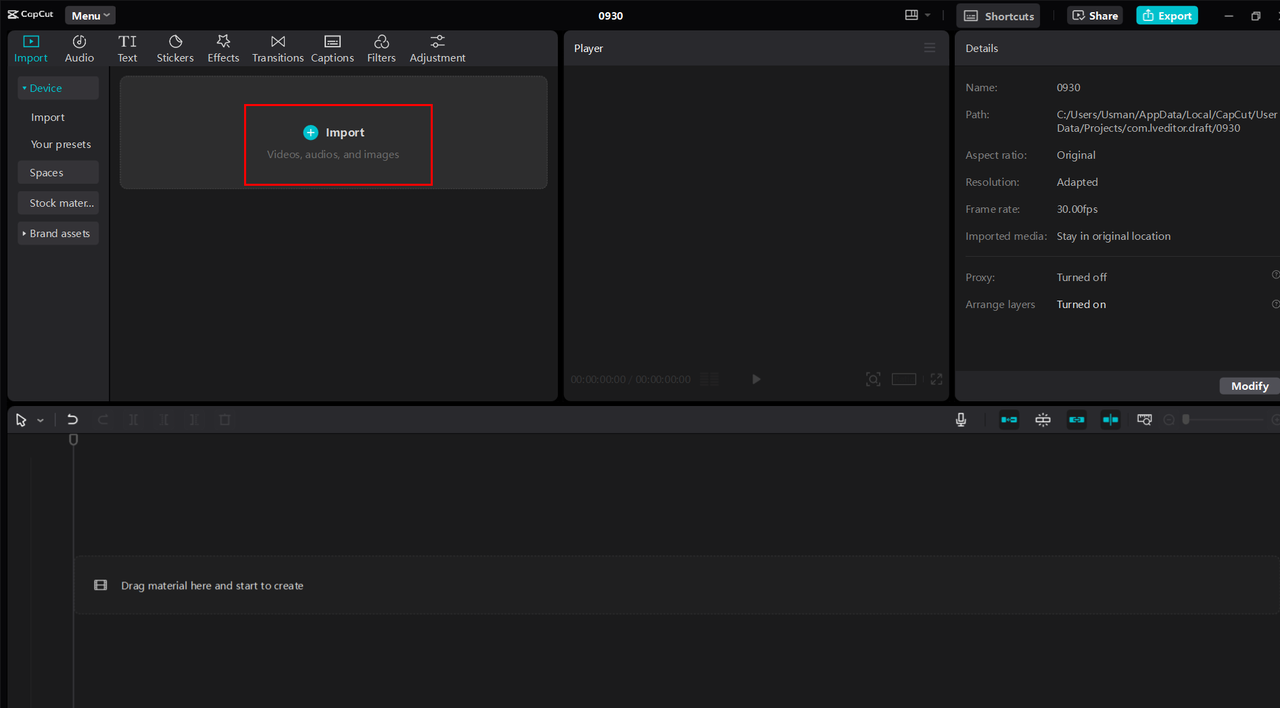
Task: Open Your presets in sidebar
Action: (60, 144)
